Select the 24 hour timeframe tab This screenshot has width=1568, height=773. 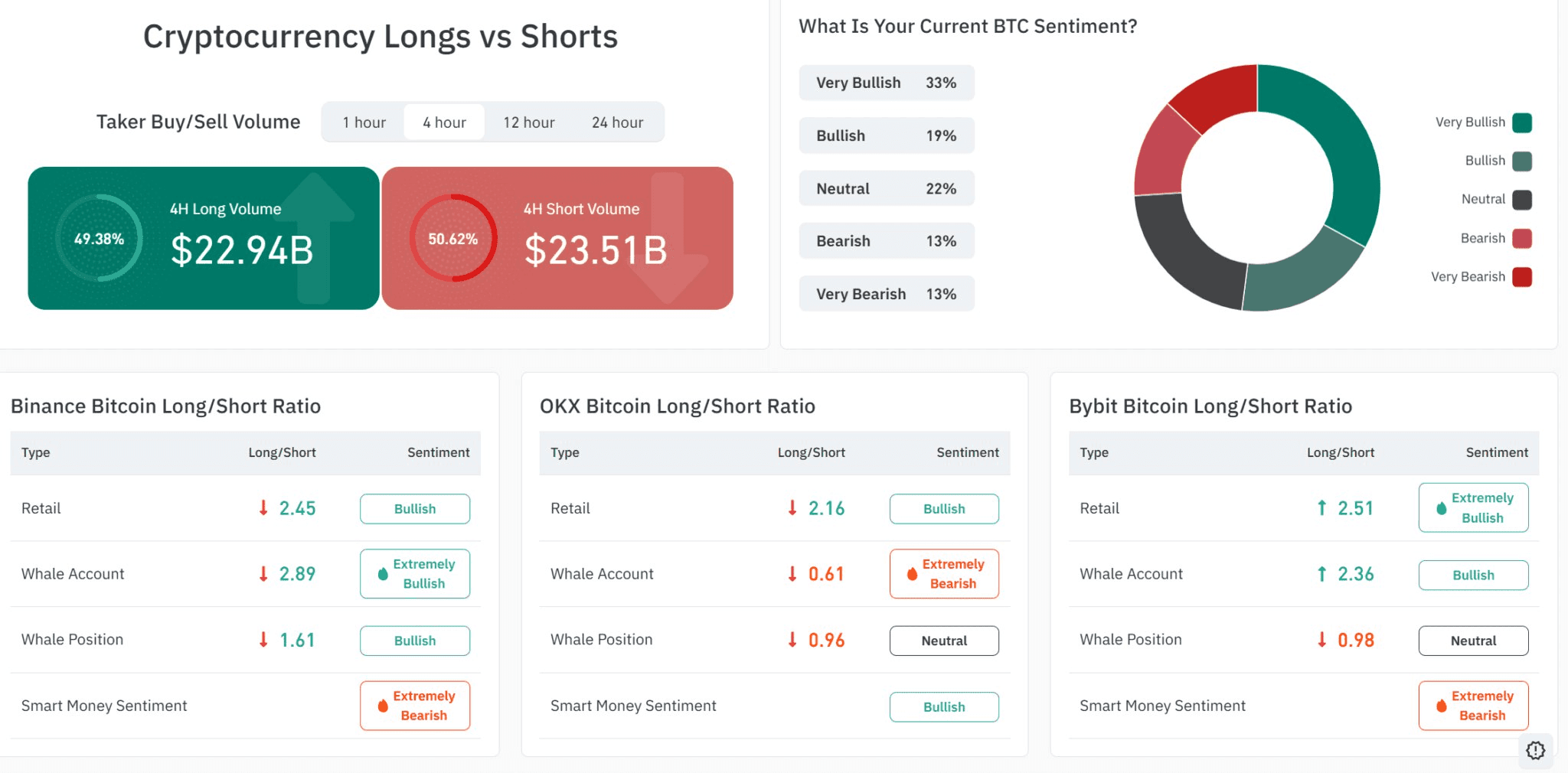pos(617,122)
